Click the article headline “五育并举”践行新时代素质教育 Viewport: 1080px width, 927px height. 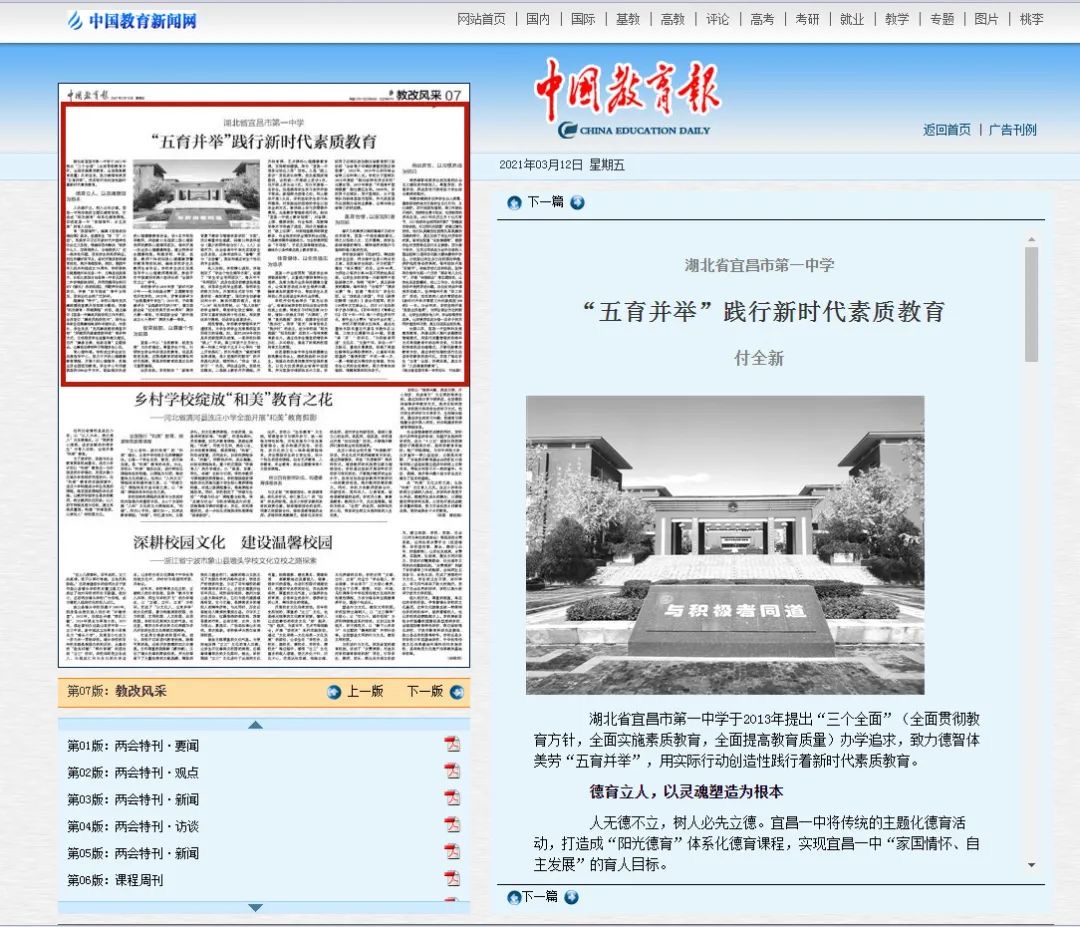[763, 312]
